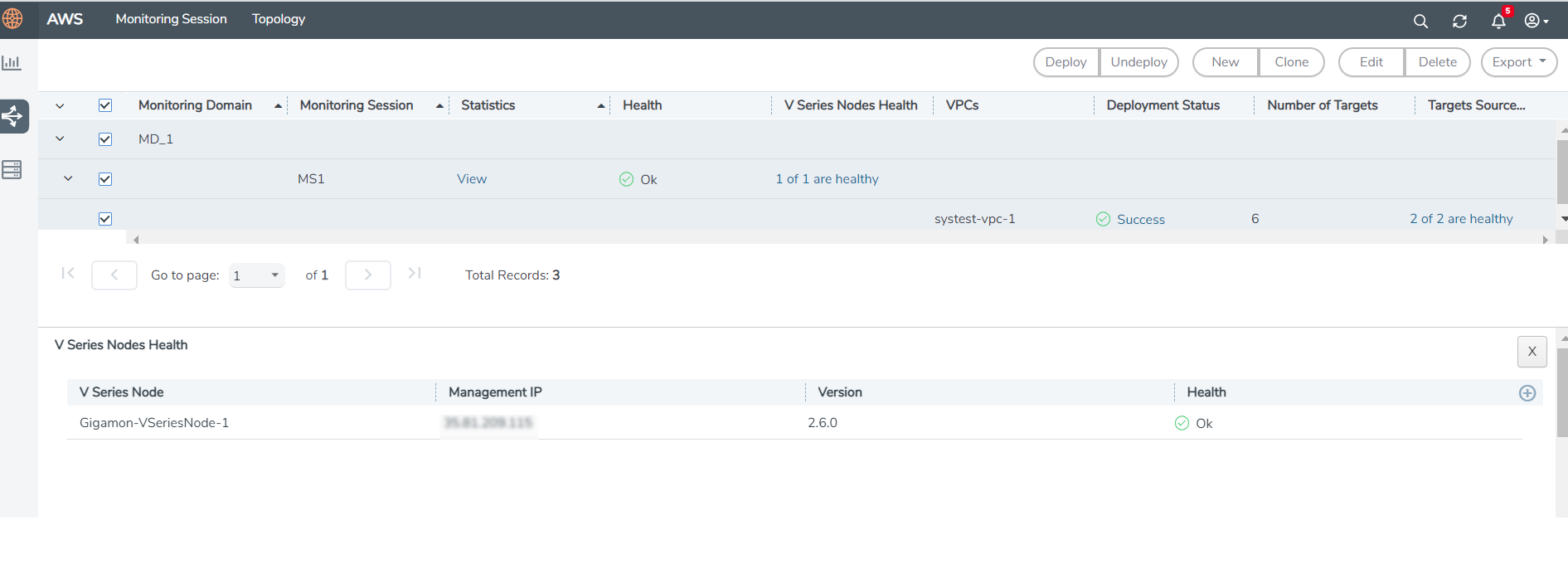
Task: Open the notifications bell icon
Action: coord(1498,22)
